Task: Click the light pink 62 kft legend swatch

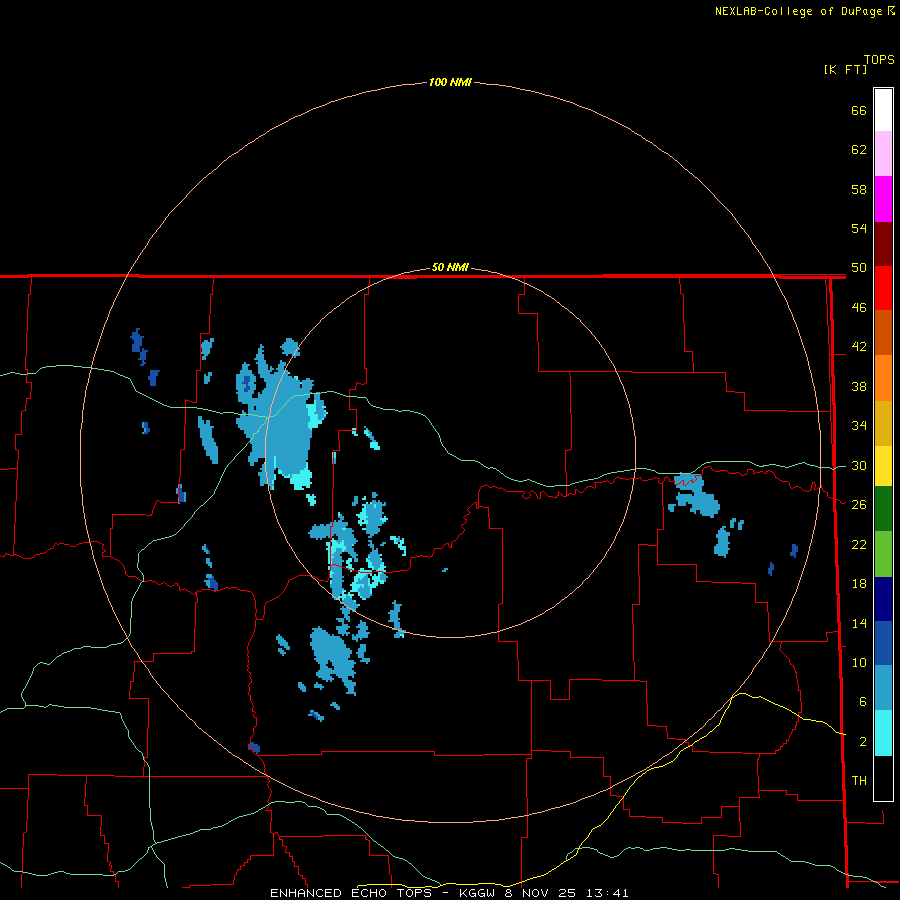Action: tap(883, 154)
